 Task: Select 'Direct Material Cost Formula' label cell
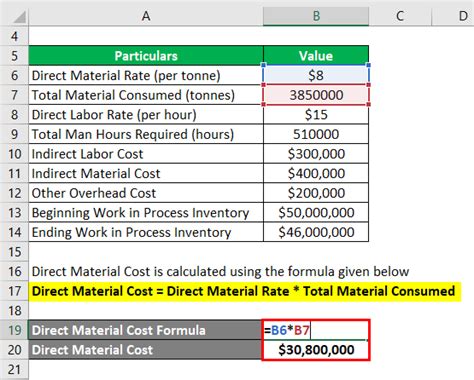point(145,330)
